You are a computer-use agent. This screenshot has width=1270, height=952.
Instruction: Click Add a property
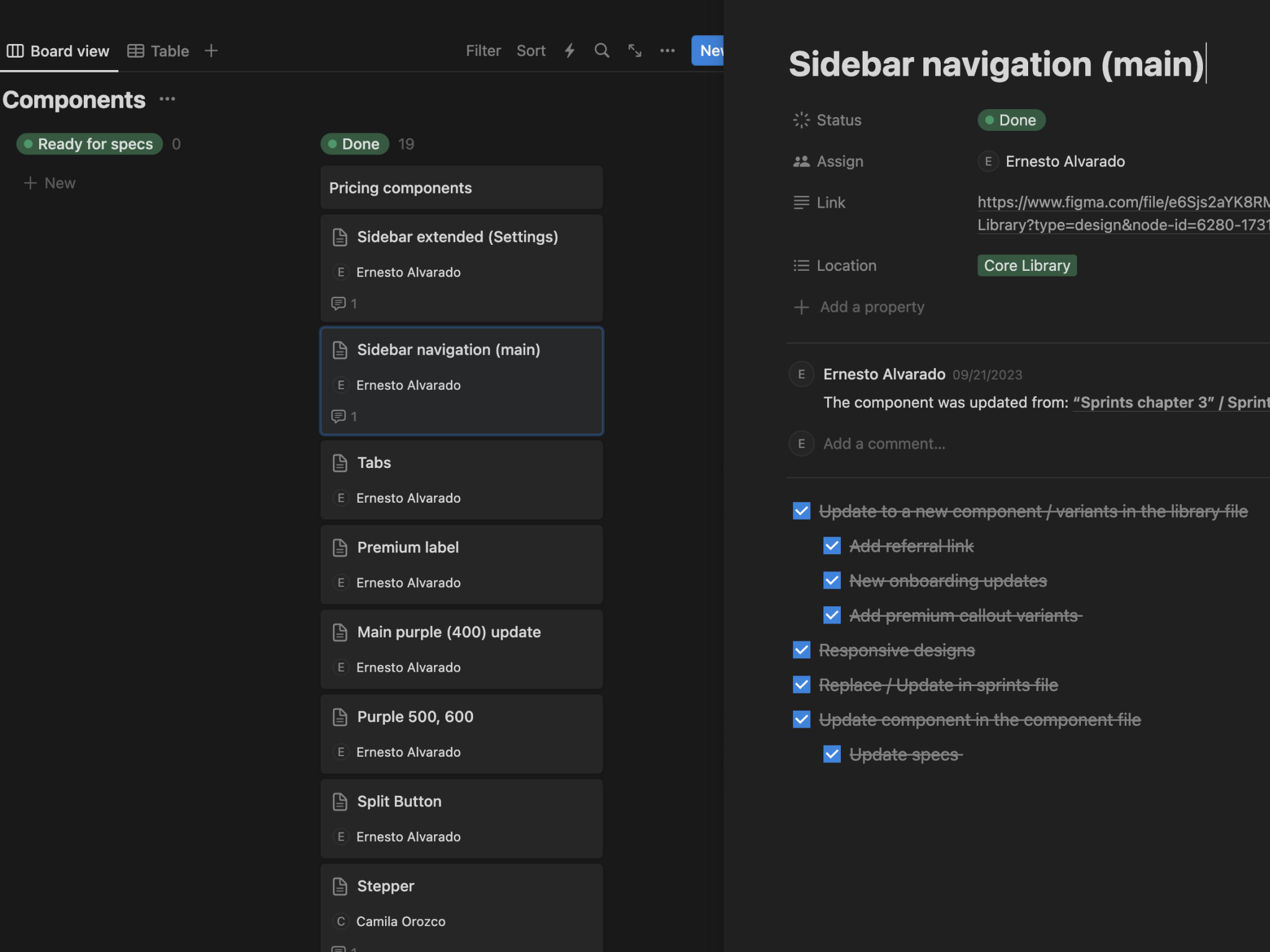click(871, 307)
